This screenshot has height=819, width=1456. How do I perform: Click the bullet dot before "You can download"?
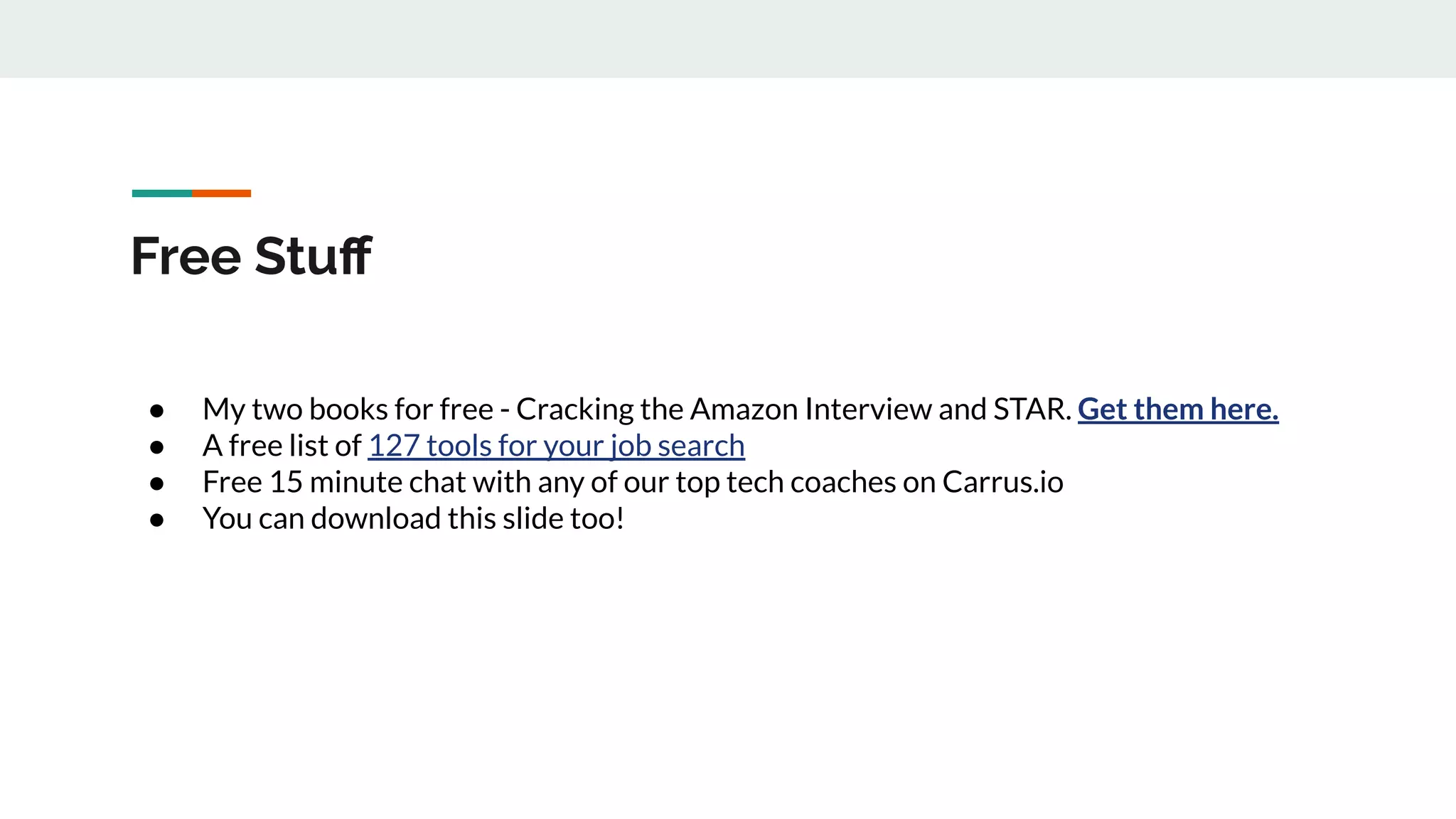tap(157, 520)
